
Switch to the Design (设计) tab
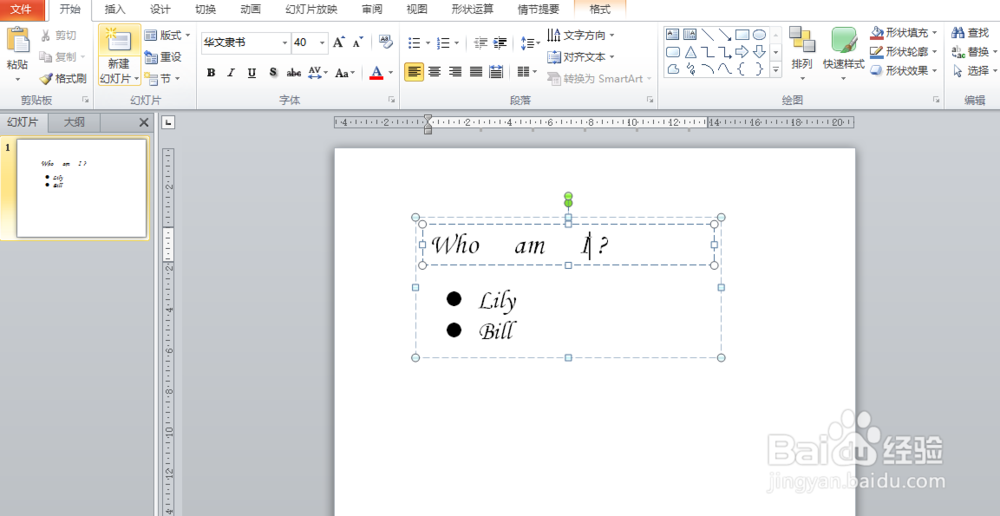(160, 9)
